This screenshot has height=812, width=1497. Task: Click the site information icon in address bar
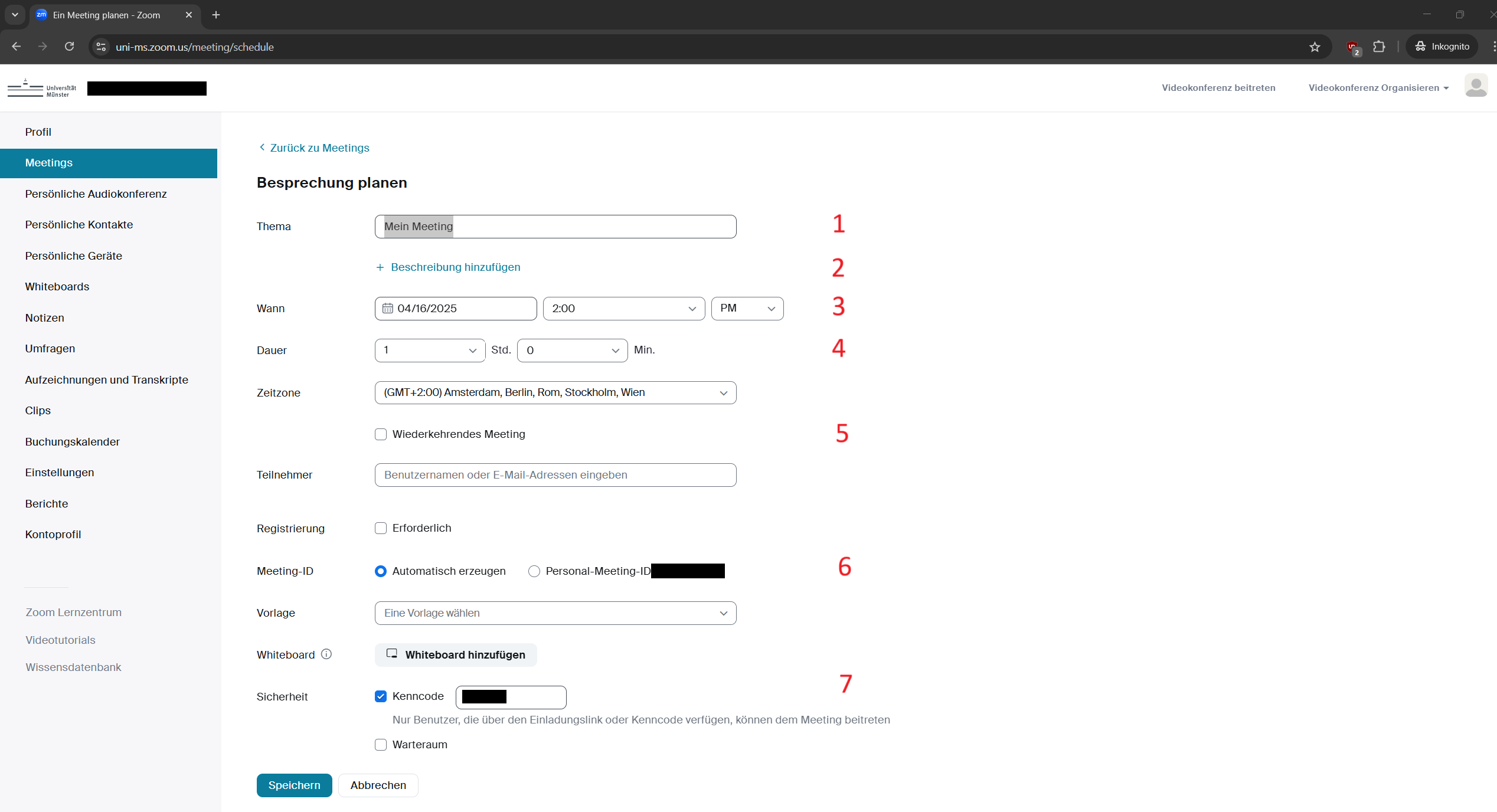click(x=102, y=47)
